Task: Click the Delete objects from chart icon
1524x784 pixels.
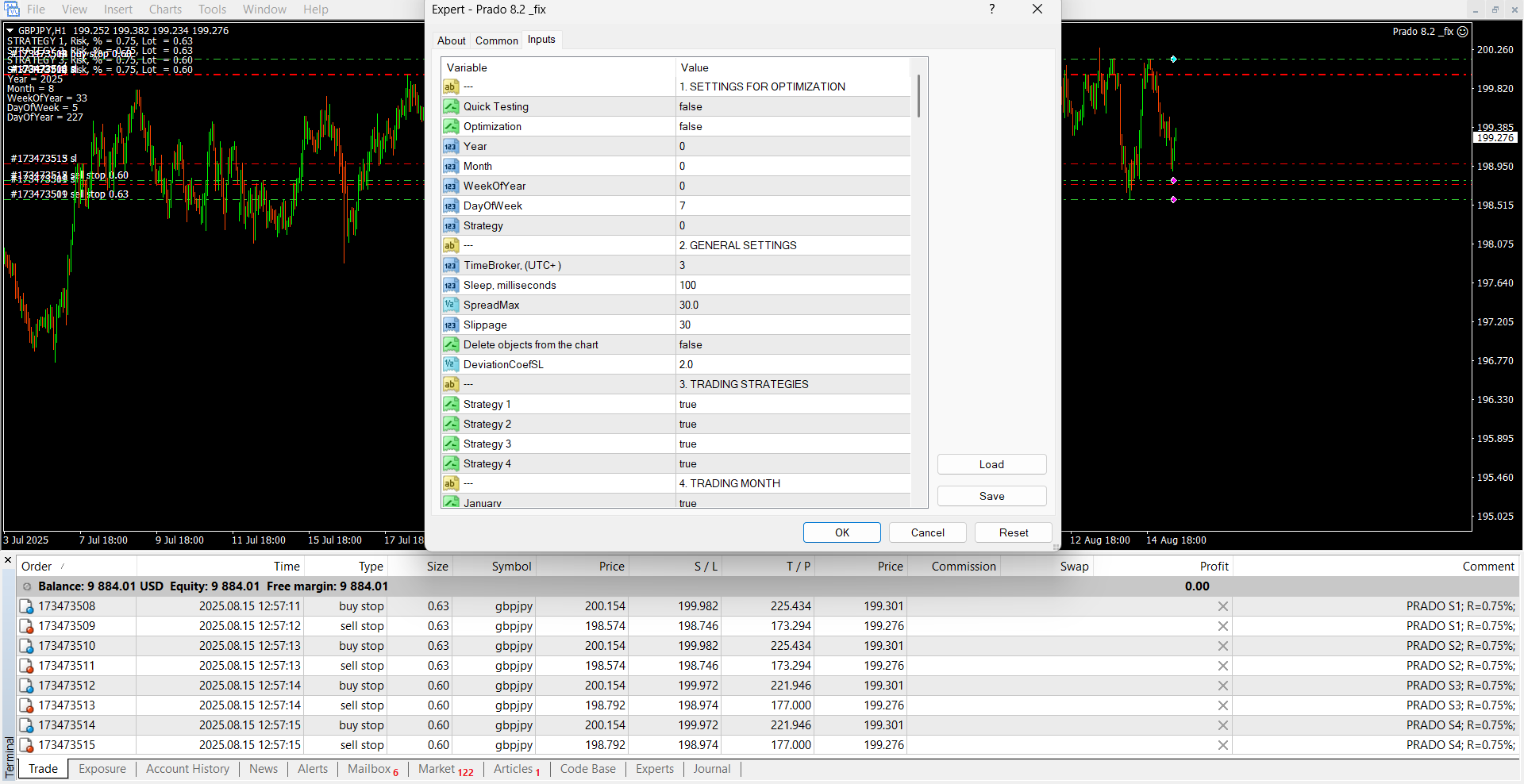Action: pos(451,344)
